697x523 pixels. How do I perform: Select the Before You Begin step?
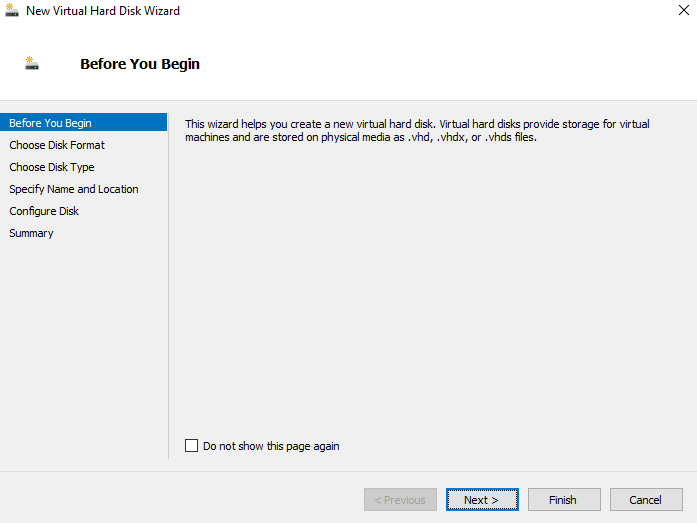pos(84,123)
